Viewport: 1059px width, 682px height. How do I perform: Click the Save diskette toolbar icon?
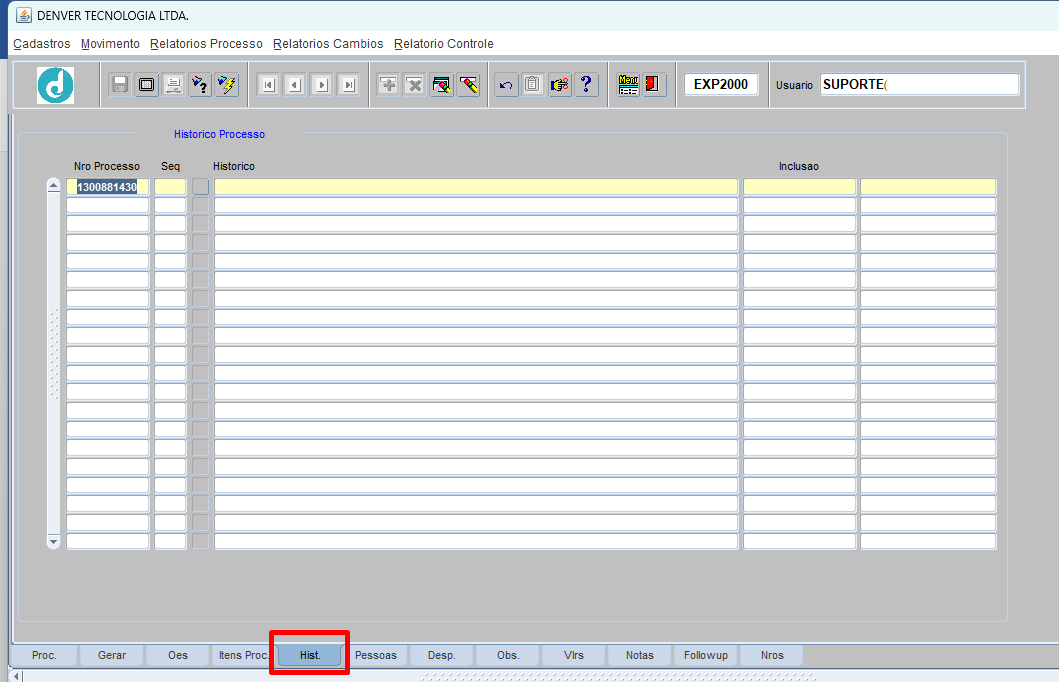[120, 85]
